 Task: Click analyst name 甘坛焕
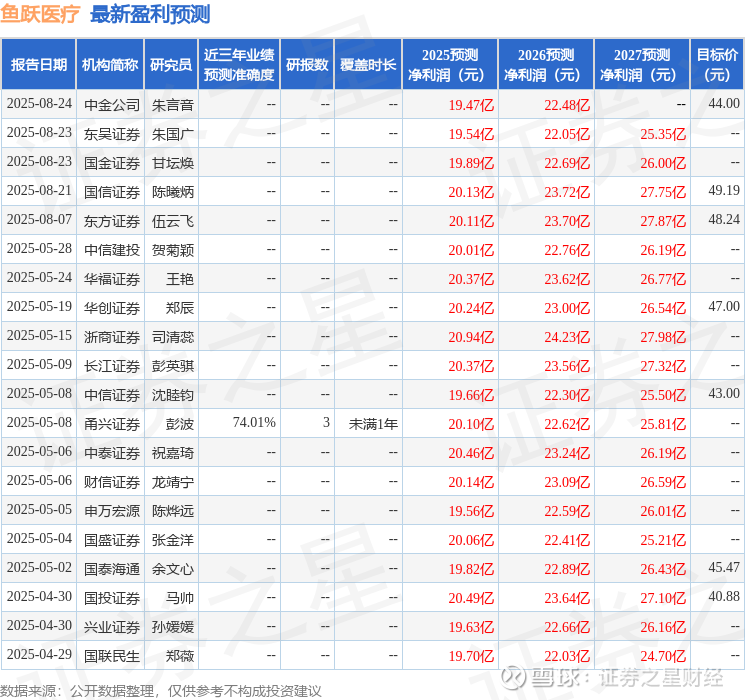coord(172,163)
